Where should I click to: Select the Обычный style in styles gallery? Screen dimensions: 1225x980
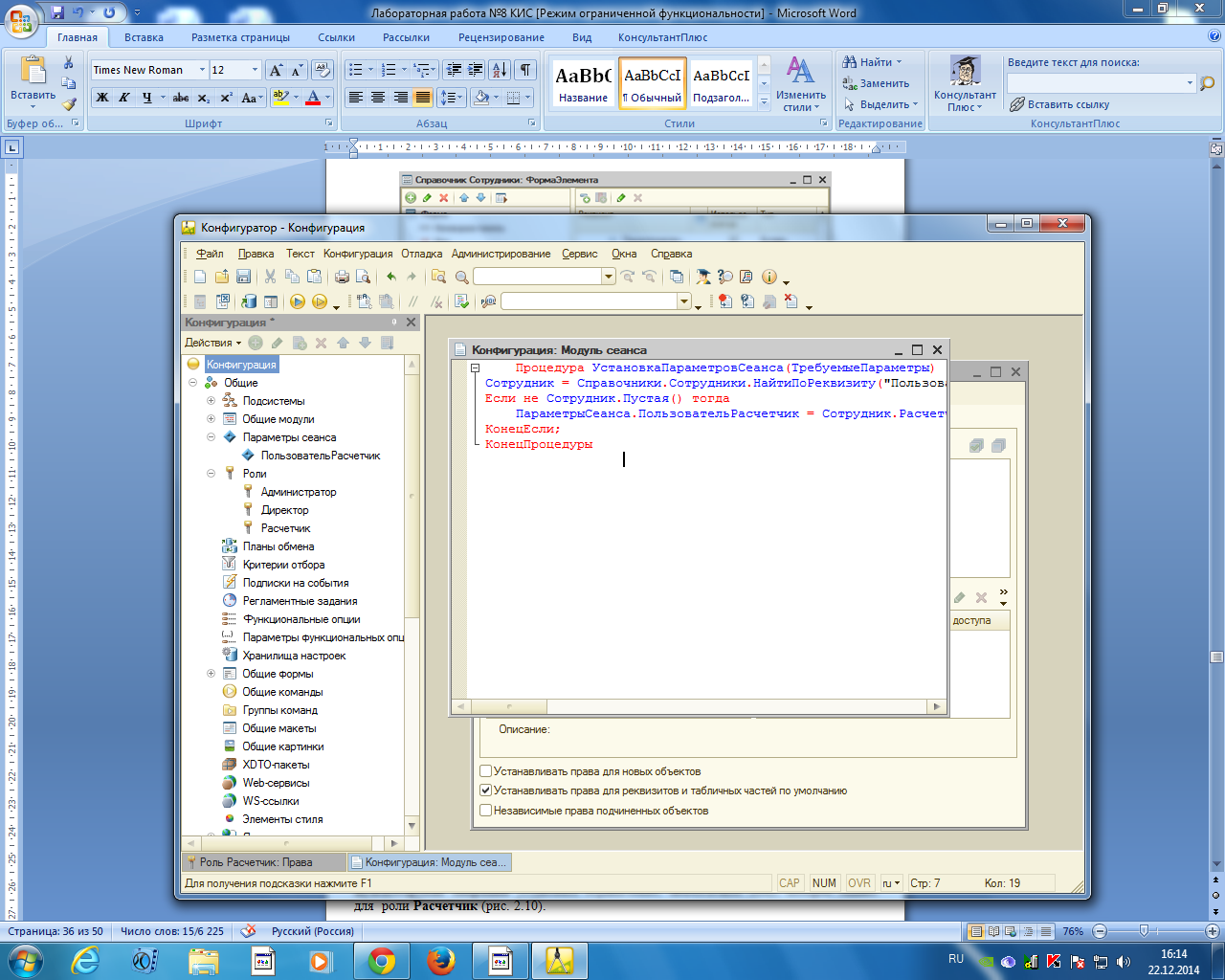[652, 83]
